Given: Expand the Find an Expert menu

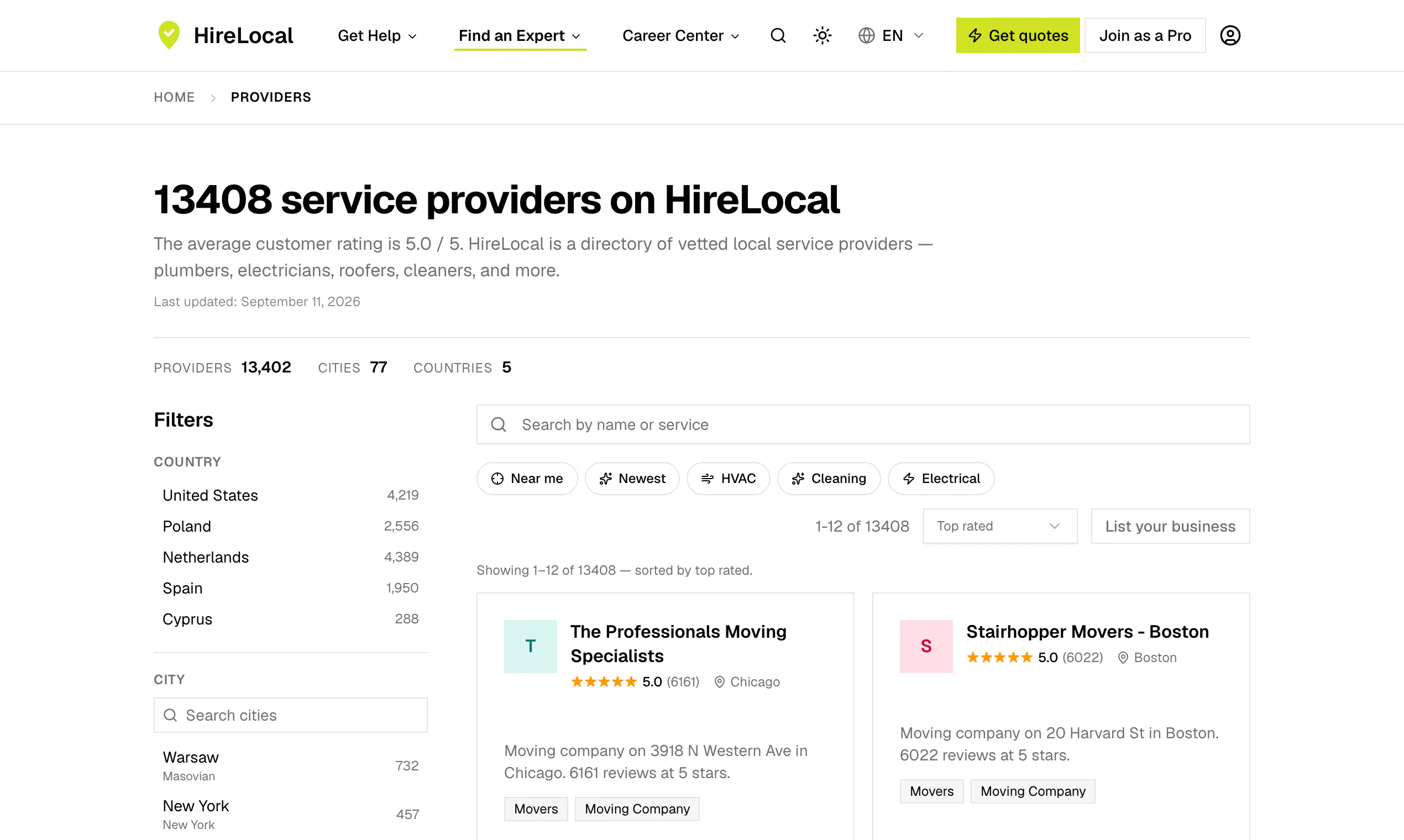Looking at the screenshot, I should 520,36.
